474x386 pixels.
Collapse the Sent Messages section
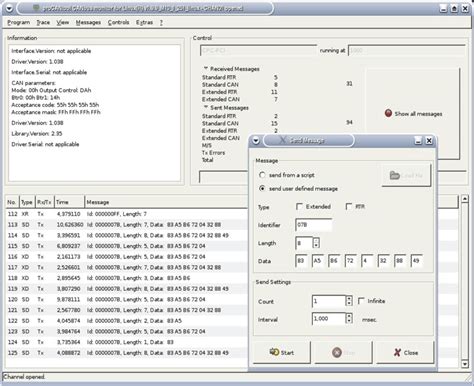point(206,107)
